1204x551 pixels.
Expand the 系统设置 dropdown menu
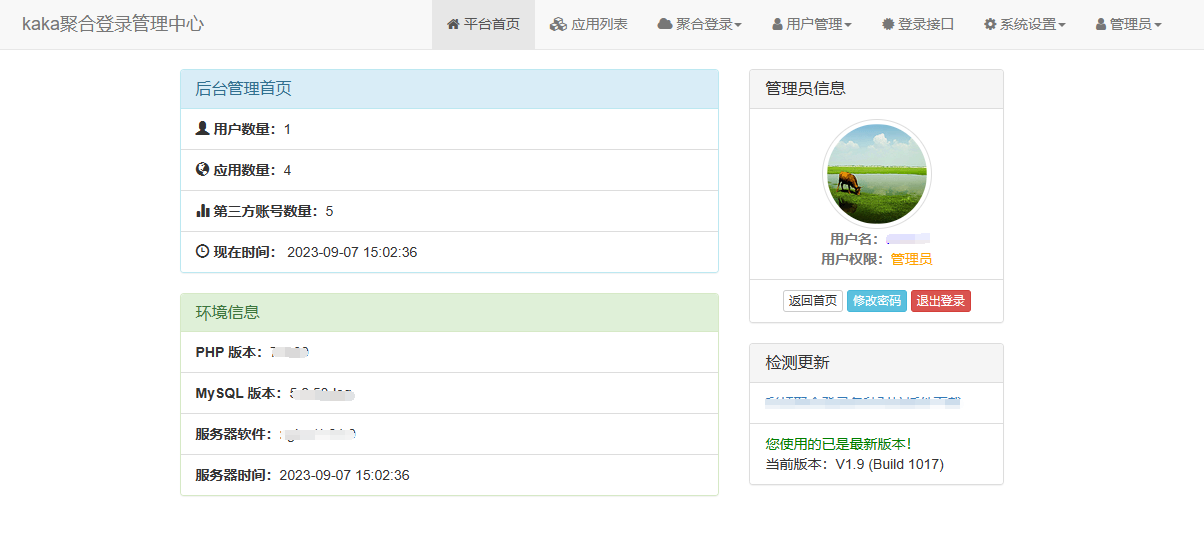(1025, 24)
